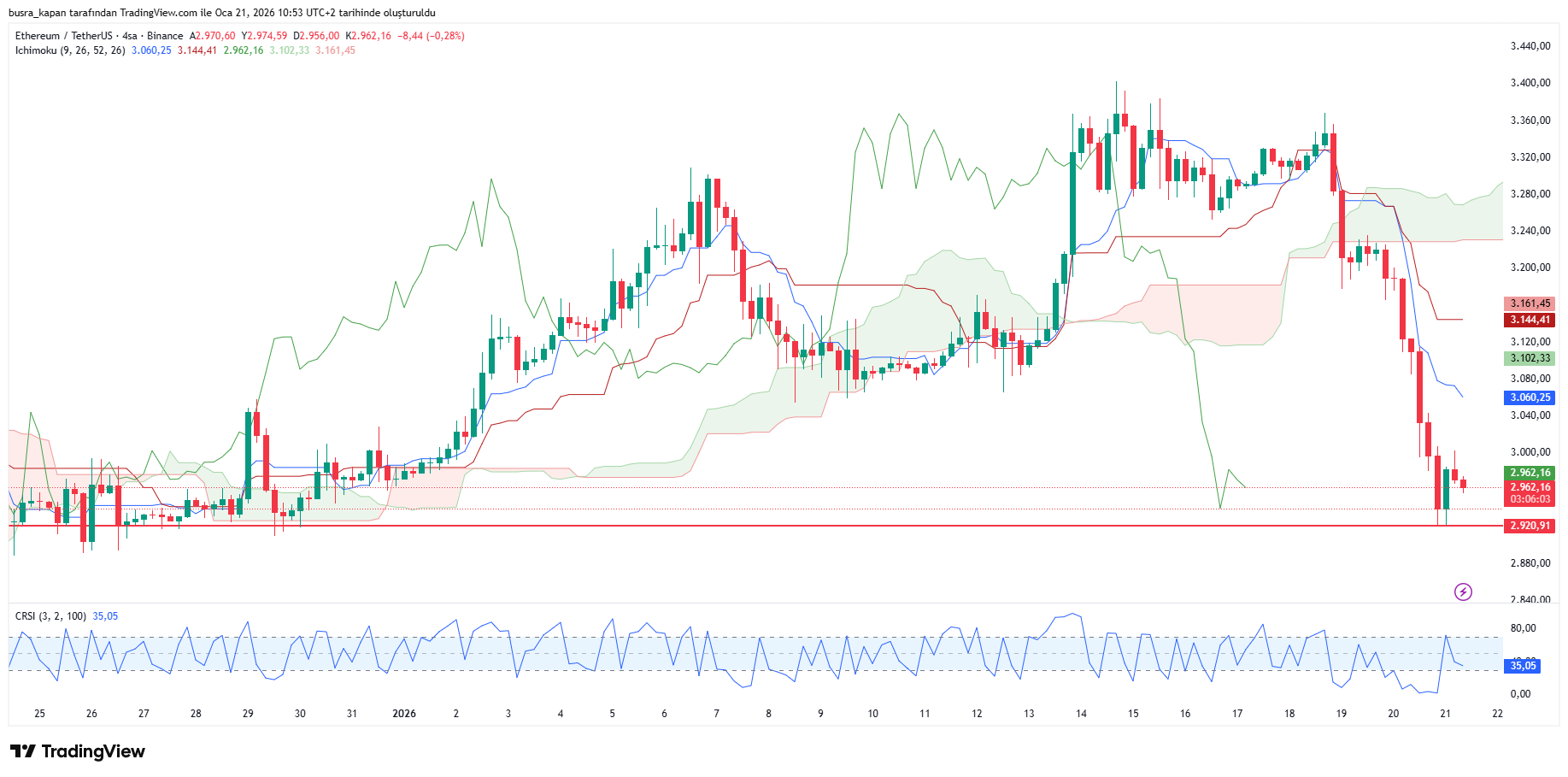Click the blue 35,05 CRSI value tag
This screenshot has height=777, width=1568.
click(x=1523, y=666)
